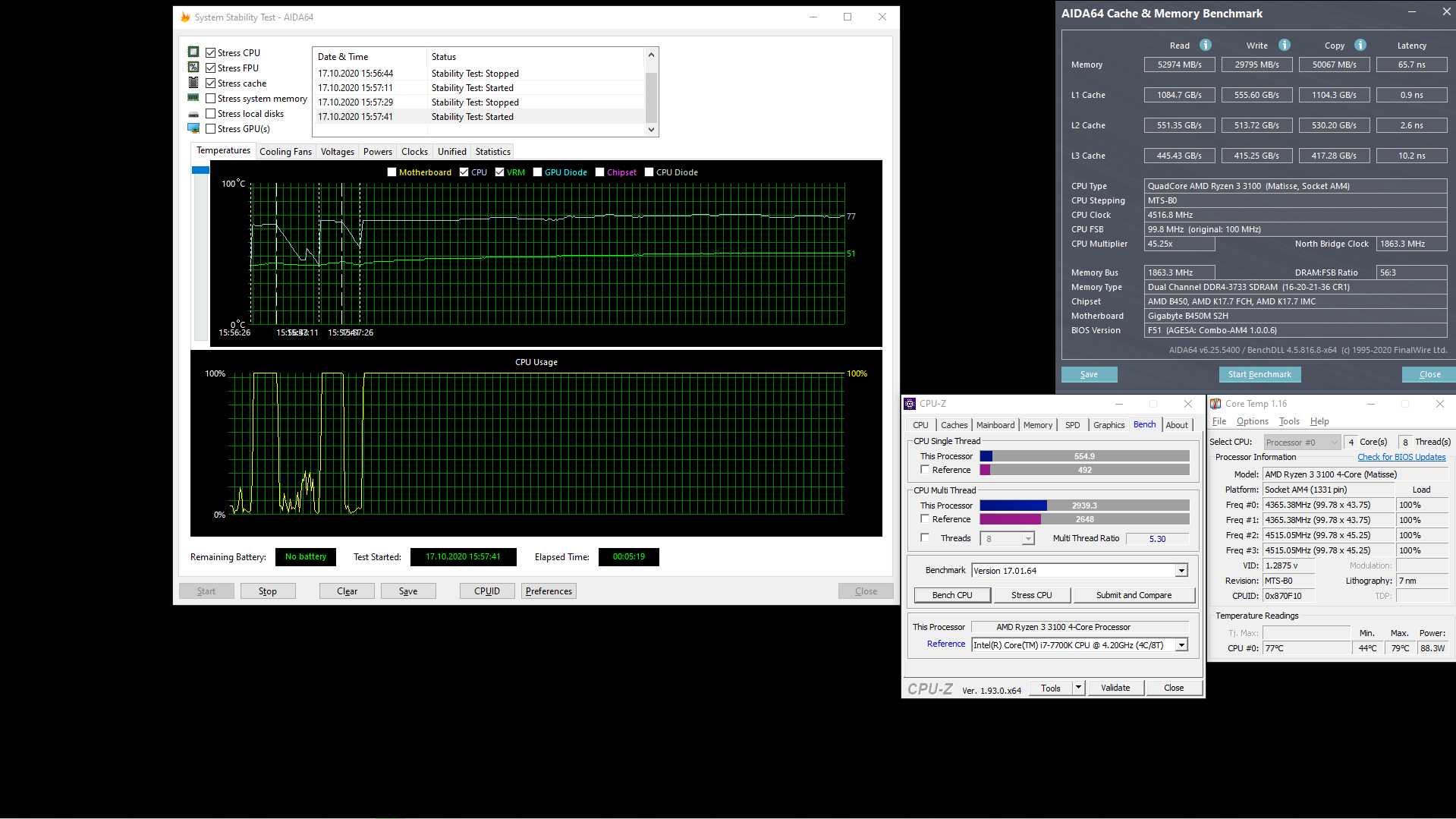Enable Stress GPU(s) checkbox
The image size is (1456, 819).
[x=211, y=129]
